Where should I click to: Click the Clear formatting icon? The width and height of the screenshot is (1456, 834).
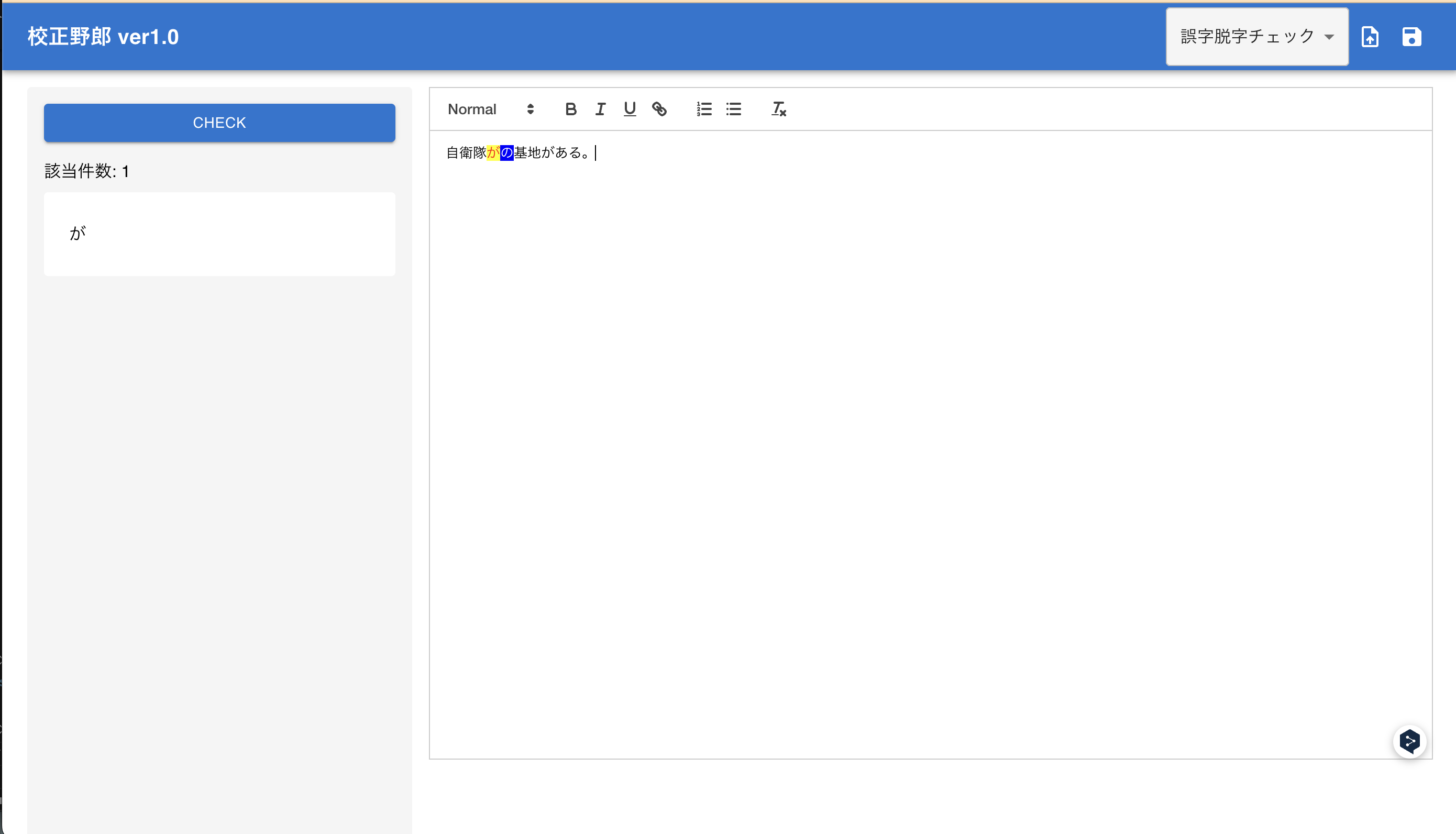tap(779, 108)
